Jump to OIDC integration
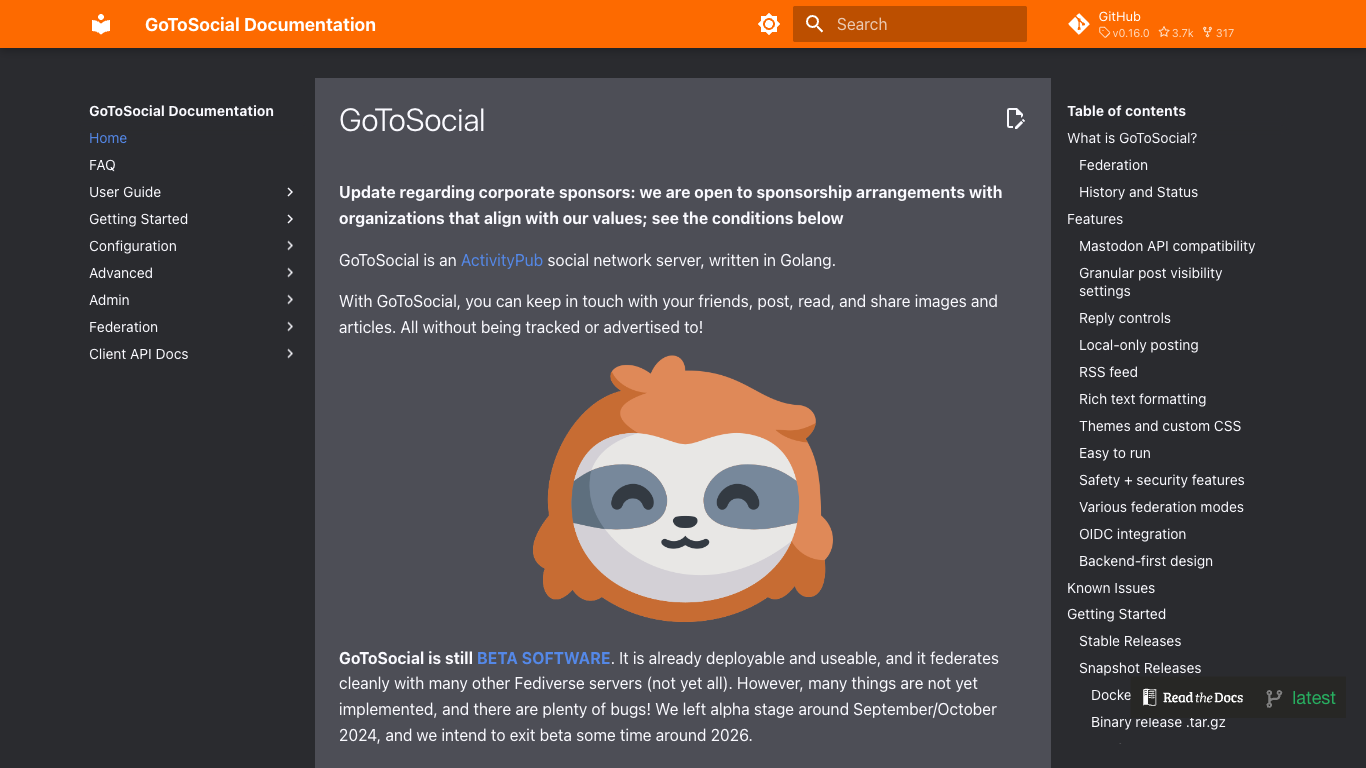Viewport: 1366px width, 768px height. click(x=1132, y=534)
